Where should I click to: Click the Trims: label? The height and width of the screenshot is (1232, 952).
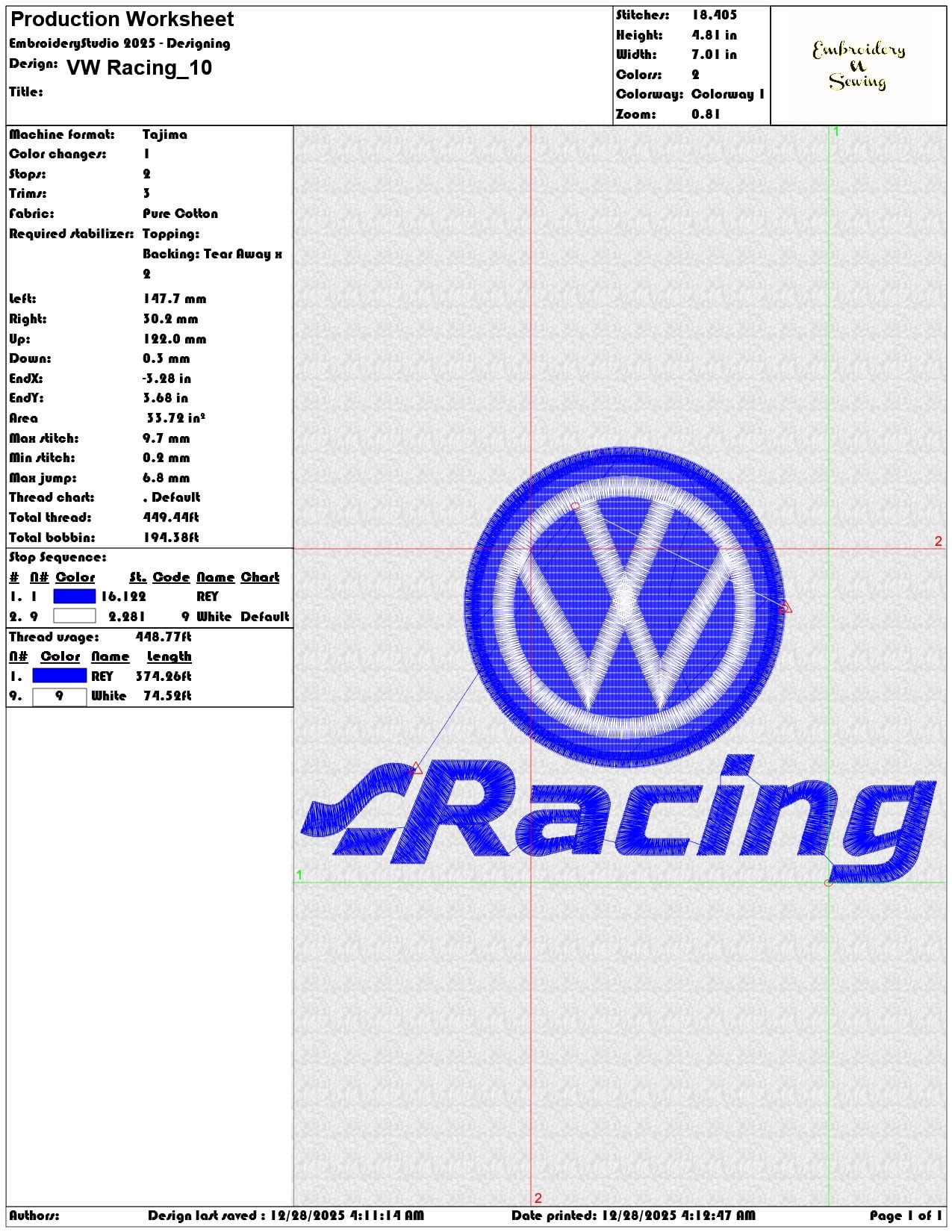coord(28,193)
